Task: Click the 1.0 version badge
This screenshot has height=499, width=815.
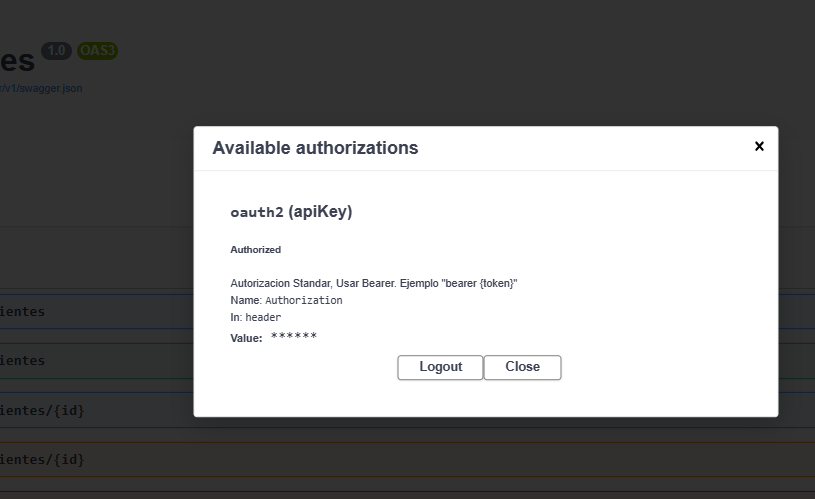Action: [x=56, y=51]
